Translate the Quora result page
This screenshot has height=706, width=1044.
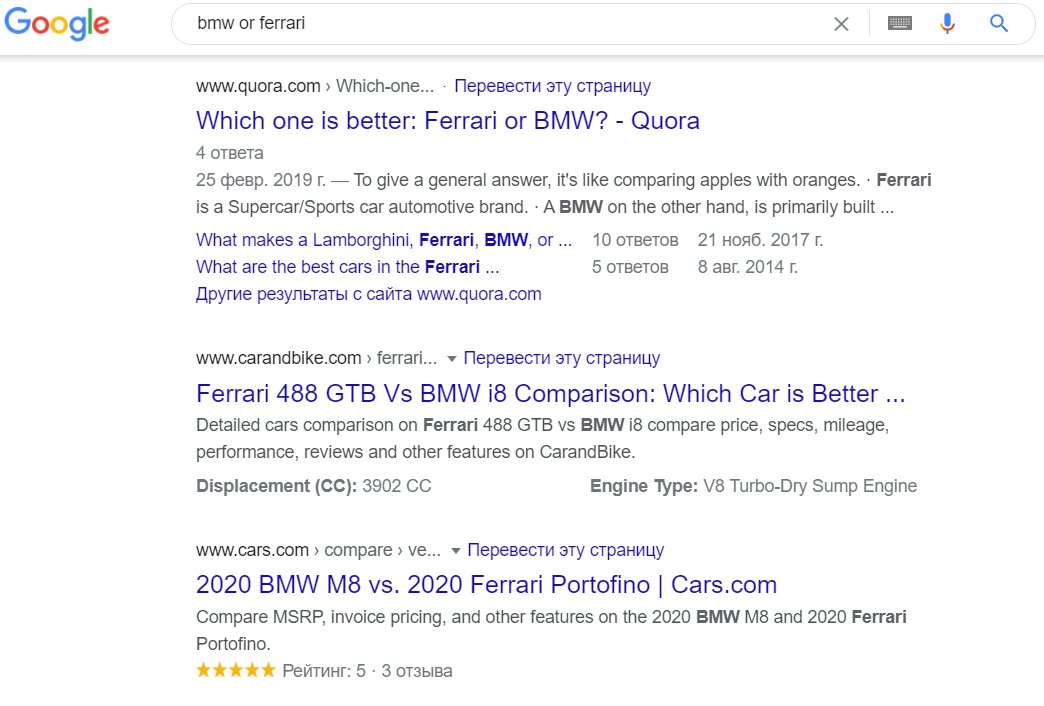click(552, 86)
